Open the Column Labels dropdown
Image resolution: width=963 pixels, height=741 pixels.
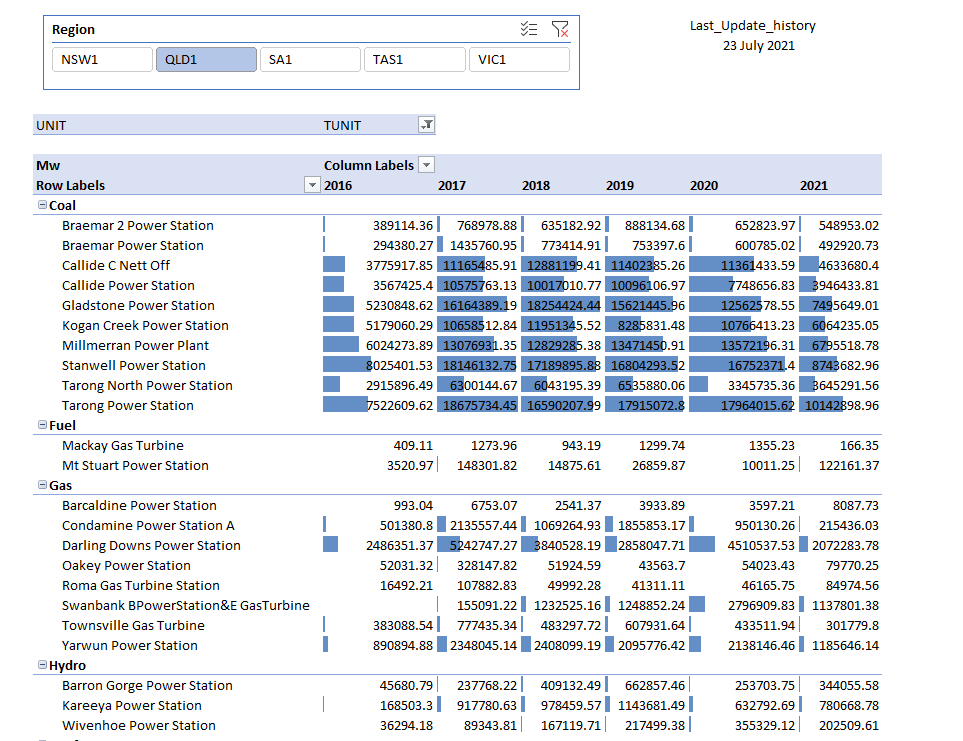(426, 165)
